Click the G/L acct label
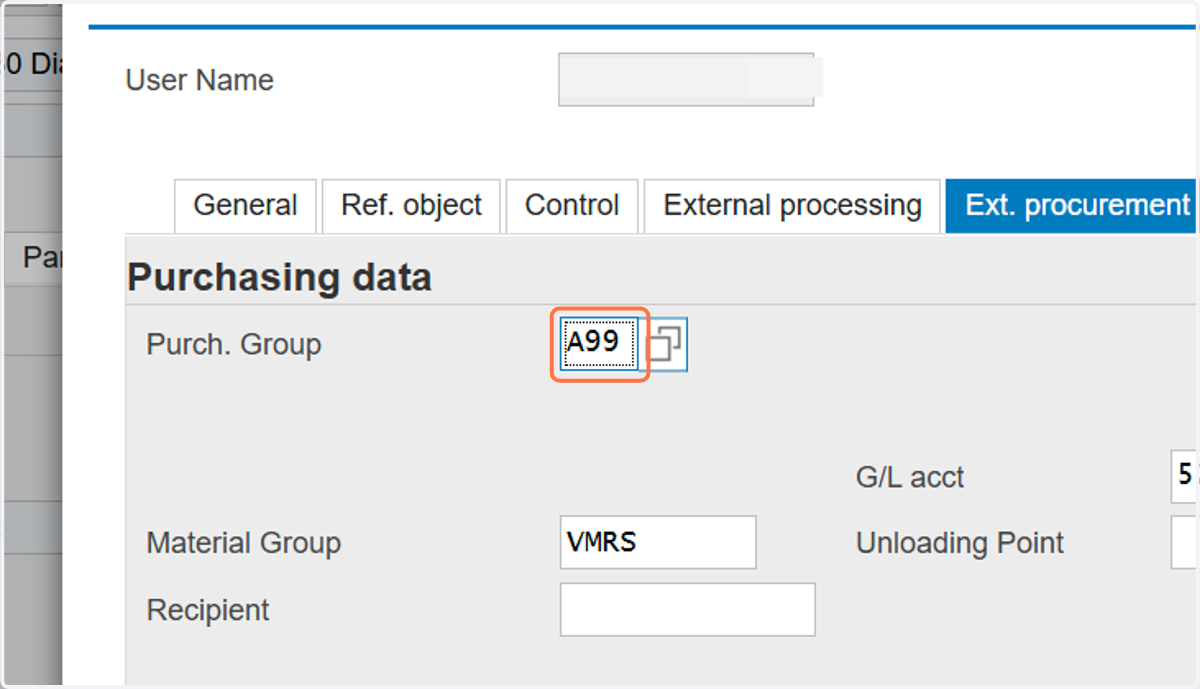Viewport: 1200px width, 689px height. 910,477
